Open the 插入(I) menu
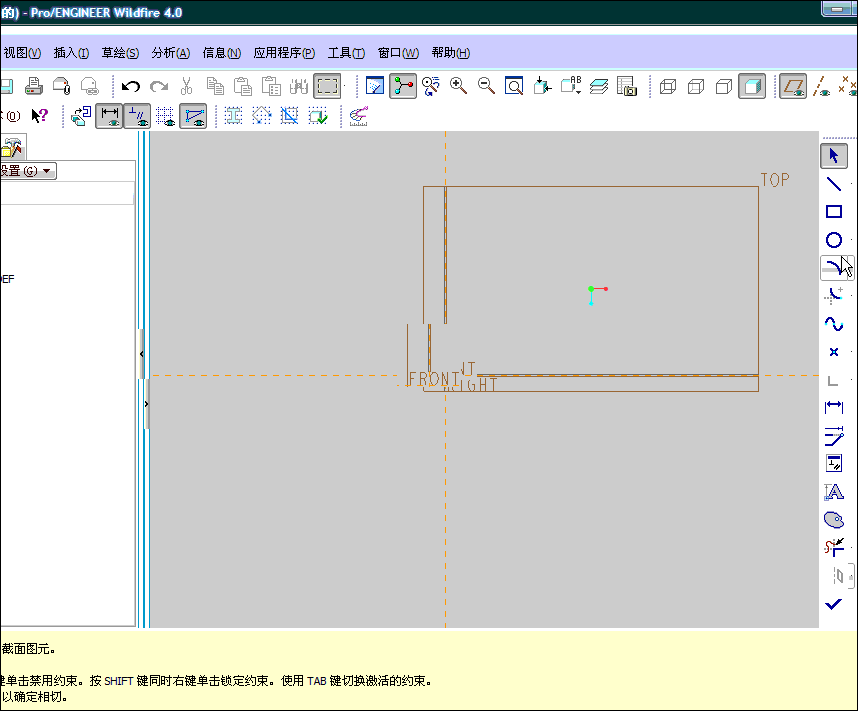The image size is (858, 711). click(71, 53)
